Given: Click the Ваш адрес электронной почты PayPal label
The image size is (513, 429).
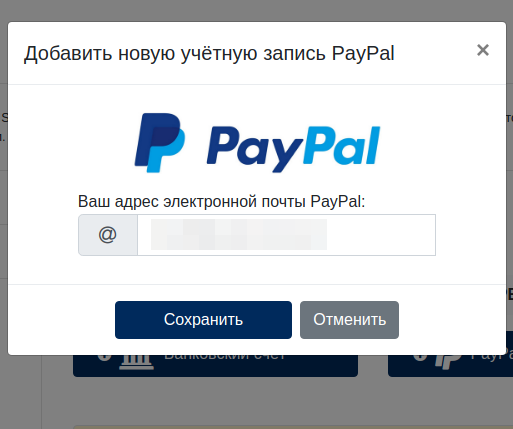Looking at the screenshot, I should (221, 201).
